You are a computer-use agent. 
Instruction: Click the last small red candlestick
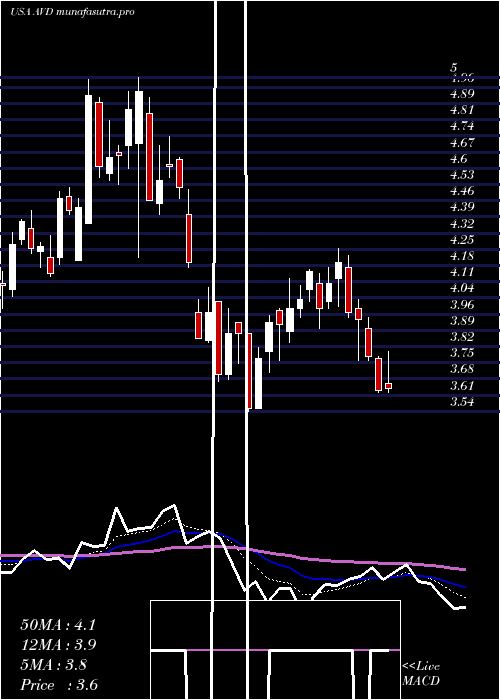point(388,386)
